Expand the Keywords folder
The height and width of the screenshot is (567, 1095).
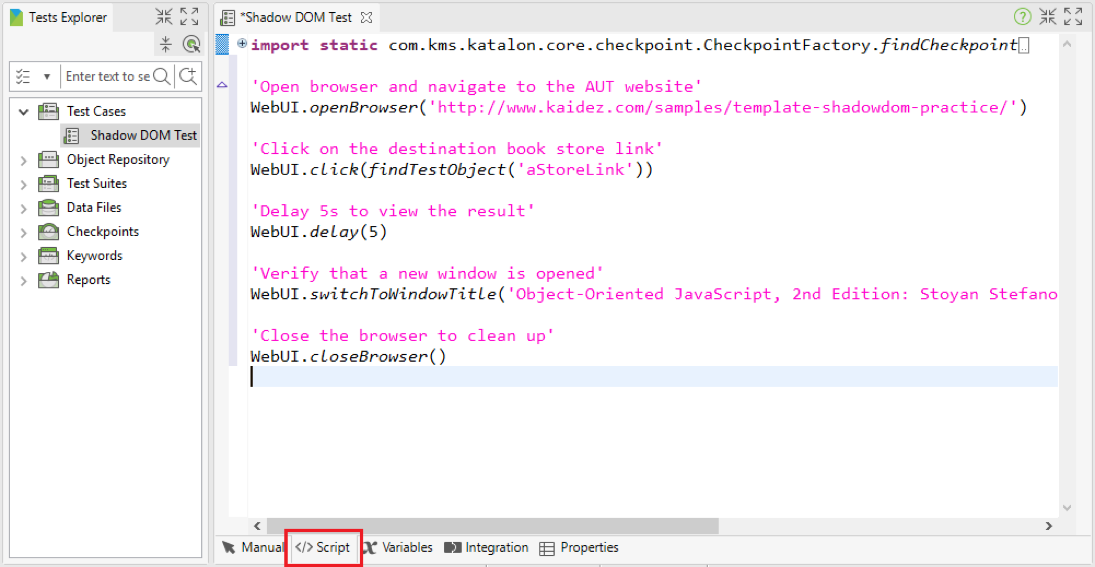pos(24,256)
